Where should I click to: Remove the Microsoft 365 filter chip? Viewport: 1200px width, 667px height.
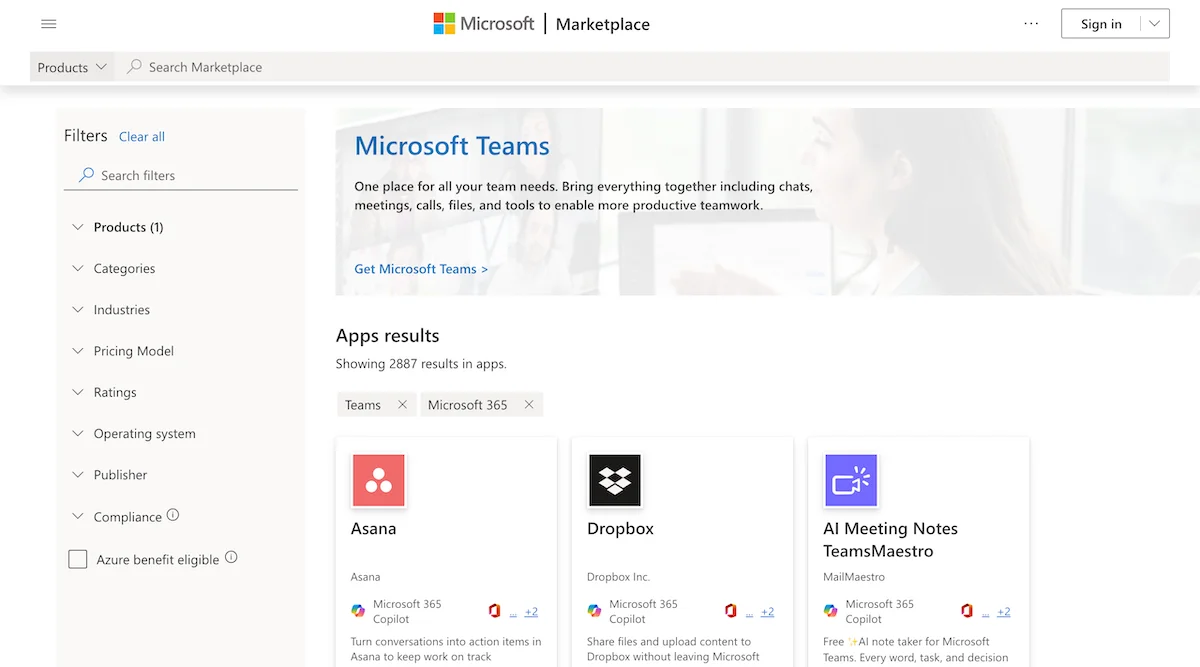[529, 404]
